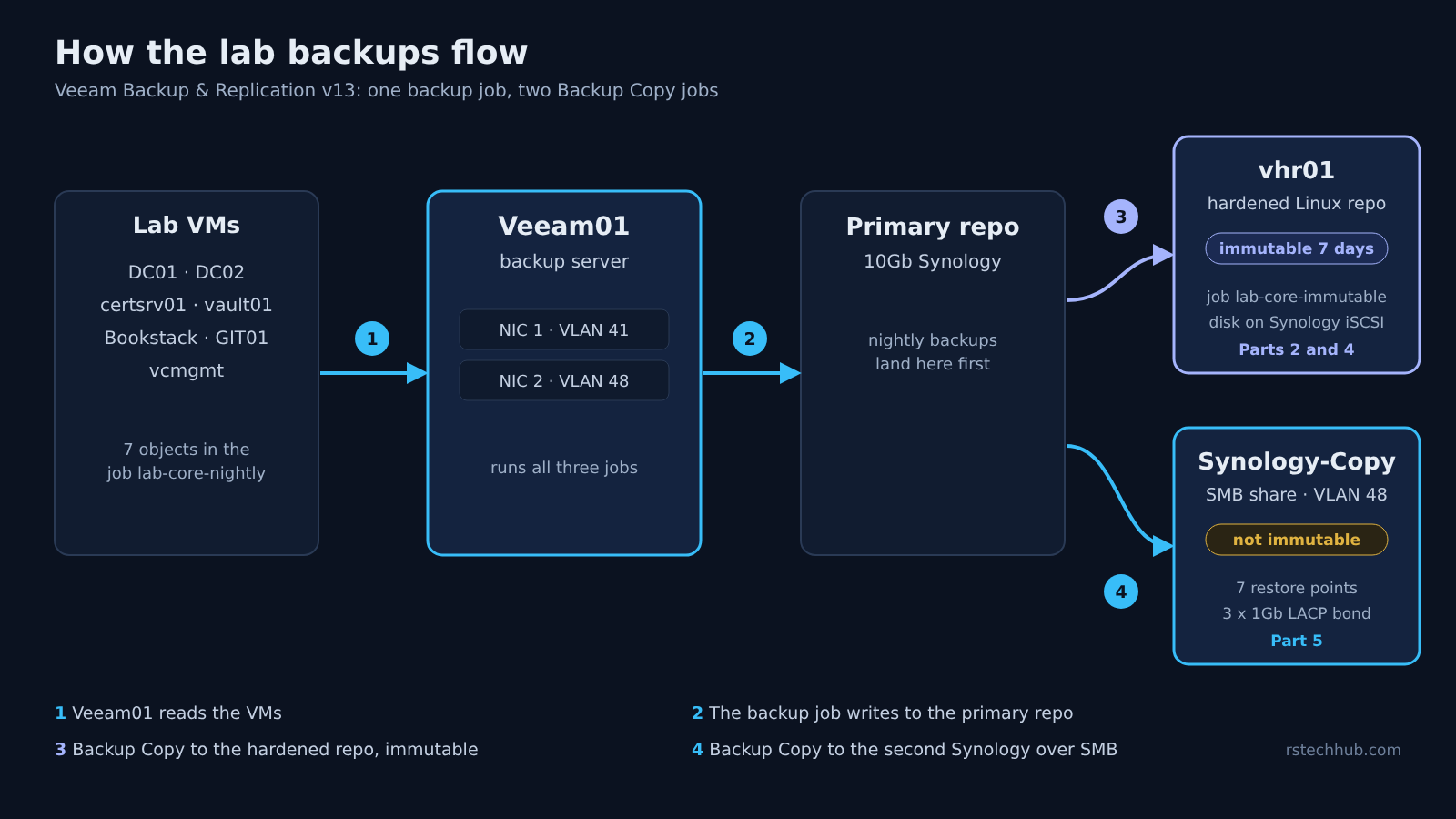The height and width of the screenshot is (819, 1456).
Task: Select the 'DC01 · DC02' line
Action: [x=187, y=272]
